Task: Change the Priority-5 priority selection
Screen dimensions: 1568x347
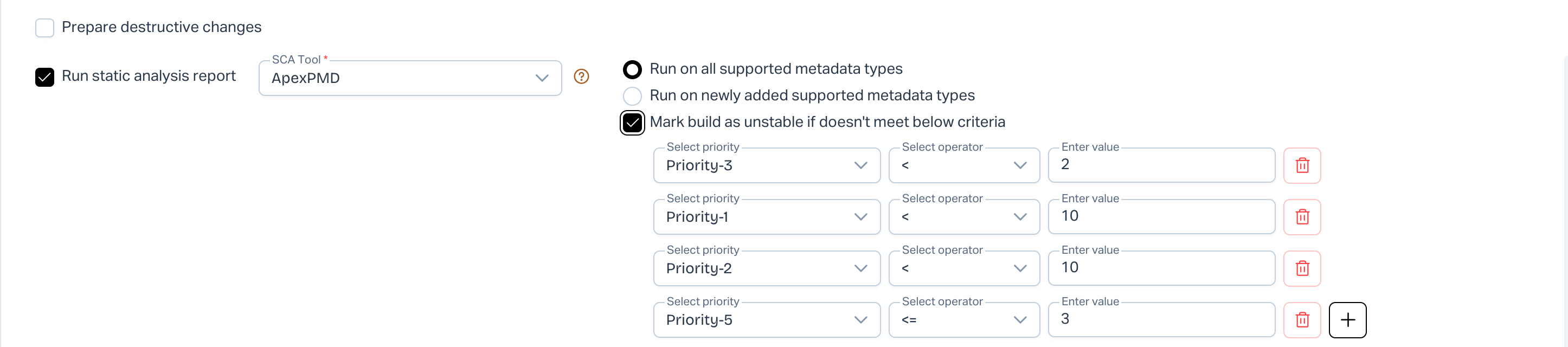Action: point(766,319)
